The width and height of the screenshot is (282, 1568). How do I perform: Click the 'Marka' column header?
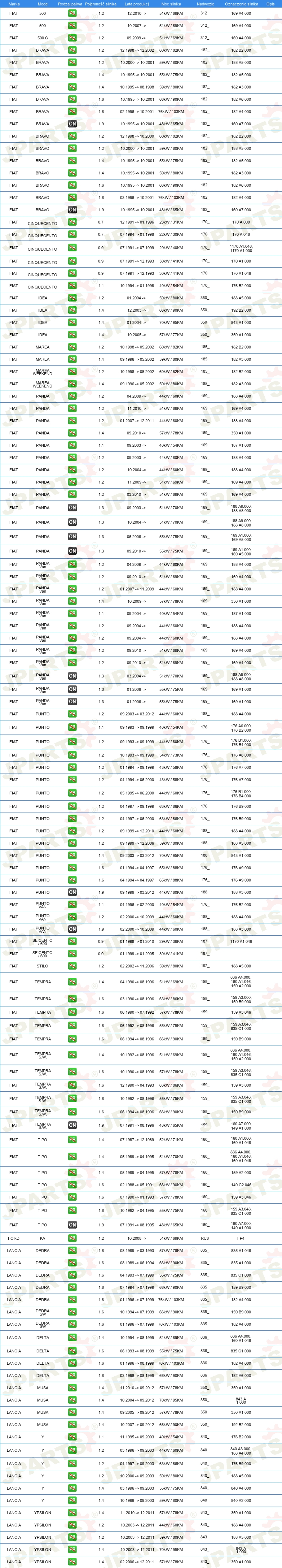point(14,4)
